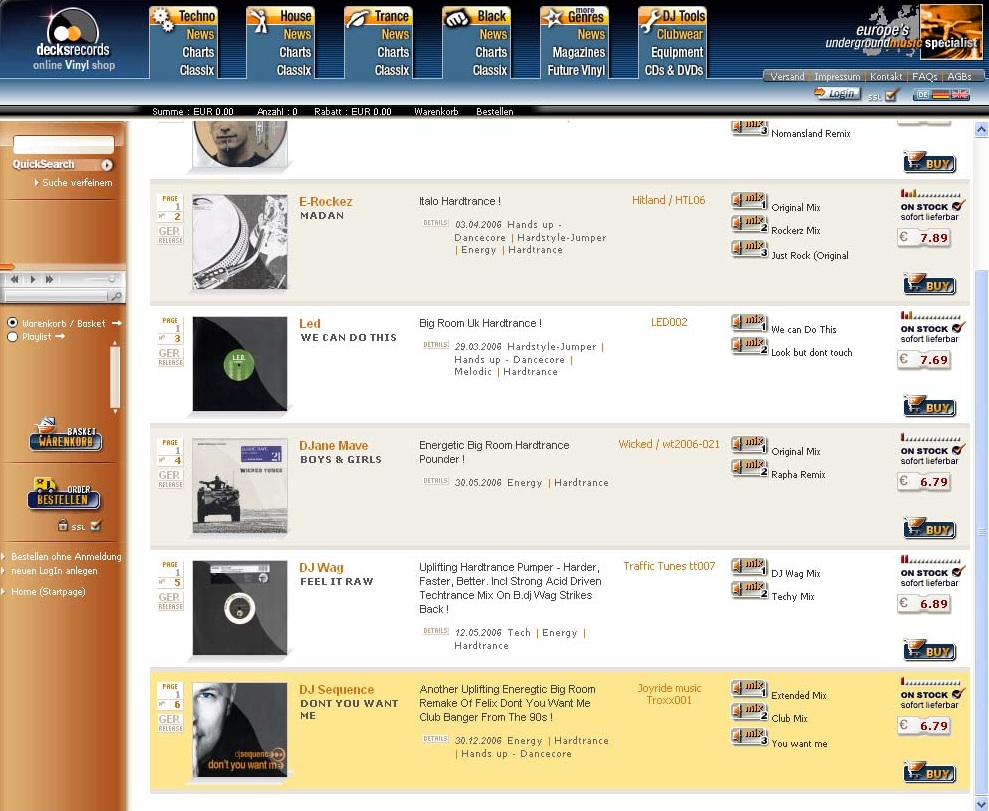The height and width of the screenshot is (811, 989).
Task: Open Future Vinyl under Genres
Action: (x=576, y=70)
